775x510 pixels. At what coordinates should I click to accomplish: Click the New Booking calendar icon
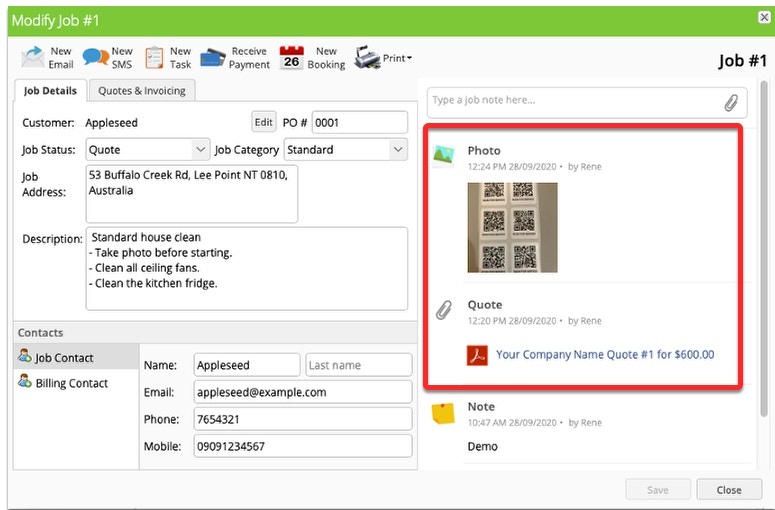pyautogui.click(x=291, y=58)
